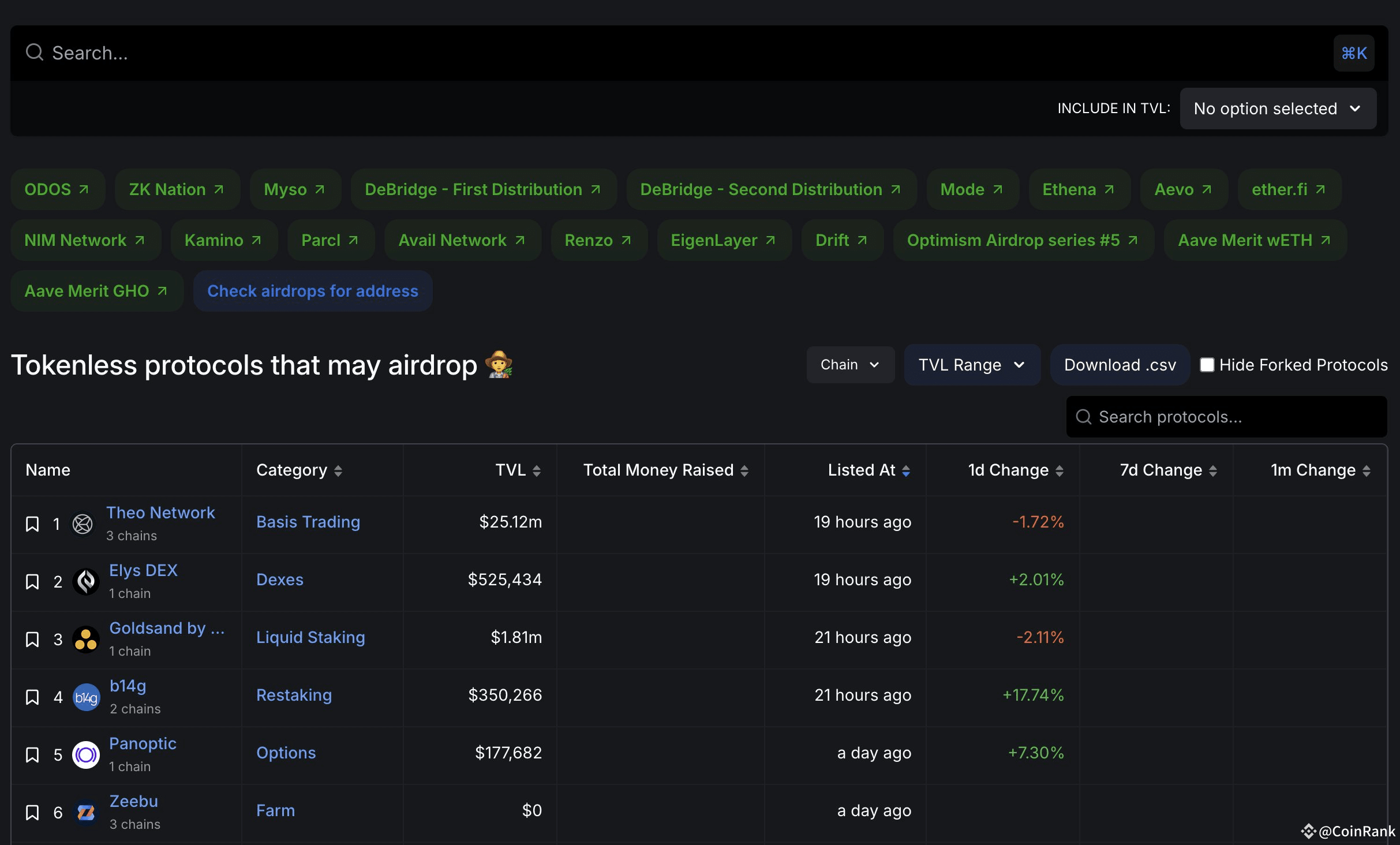
Task: Open the Include in TVL selector
Action: click(1277, 108)
